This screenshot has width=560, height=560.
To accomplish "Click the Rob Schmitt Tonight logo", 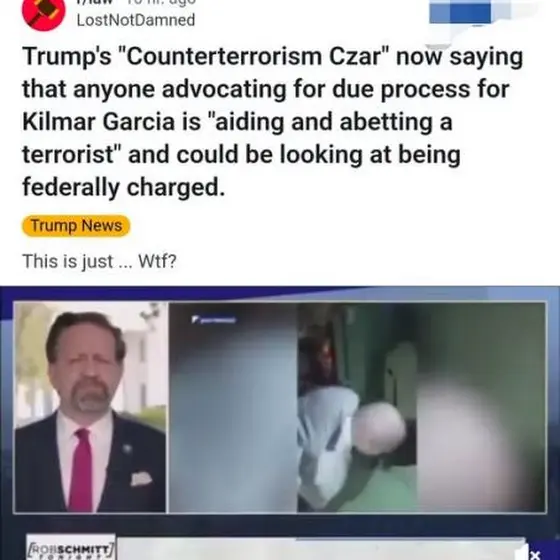I will click(x=71, y=548).
